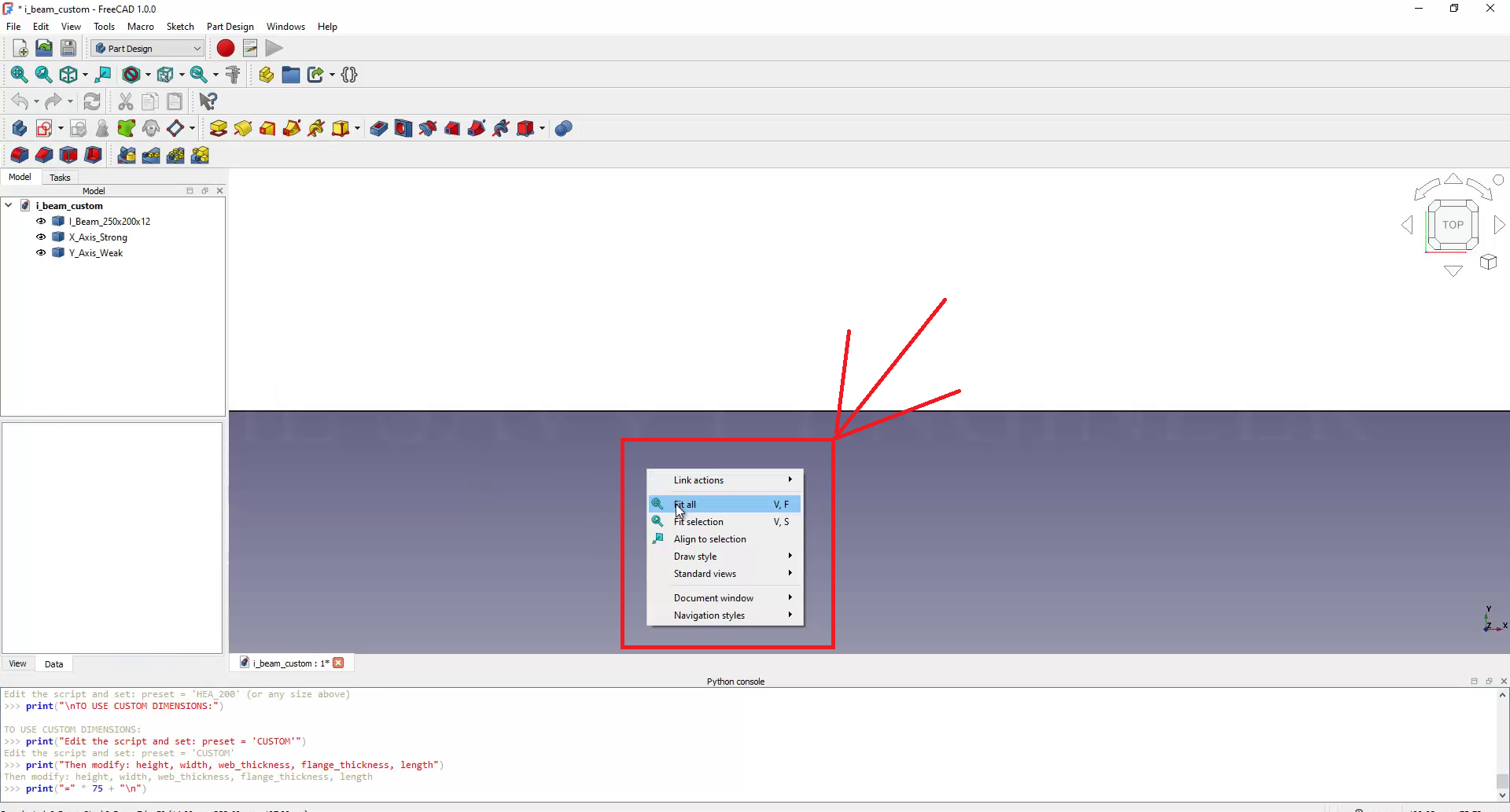Click the Save document icon
The image size is (1510, 812).
click(x=68, y=49)
